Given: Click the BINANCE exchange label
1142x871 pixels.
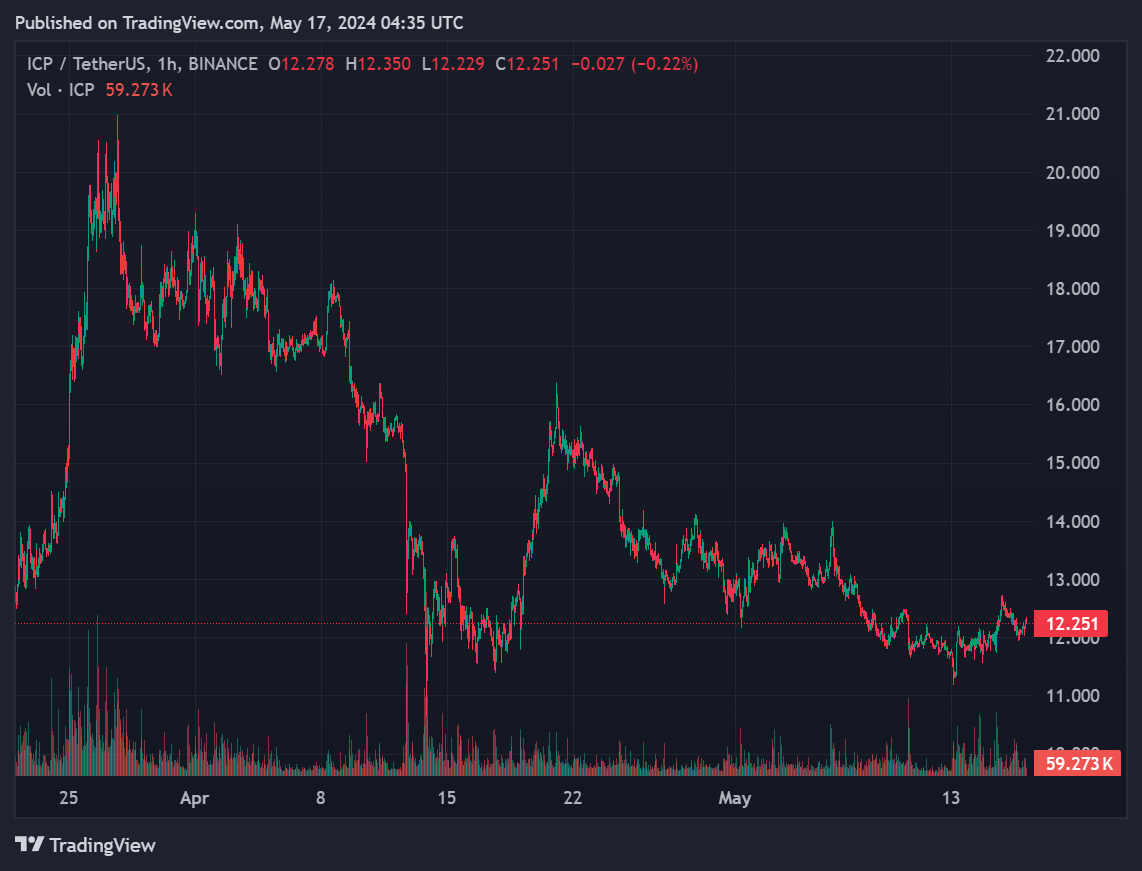Looking at the screenshot, I should tap(221, 64).
